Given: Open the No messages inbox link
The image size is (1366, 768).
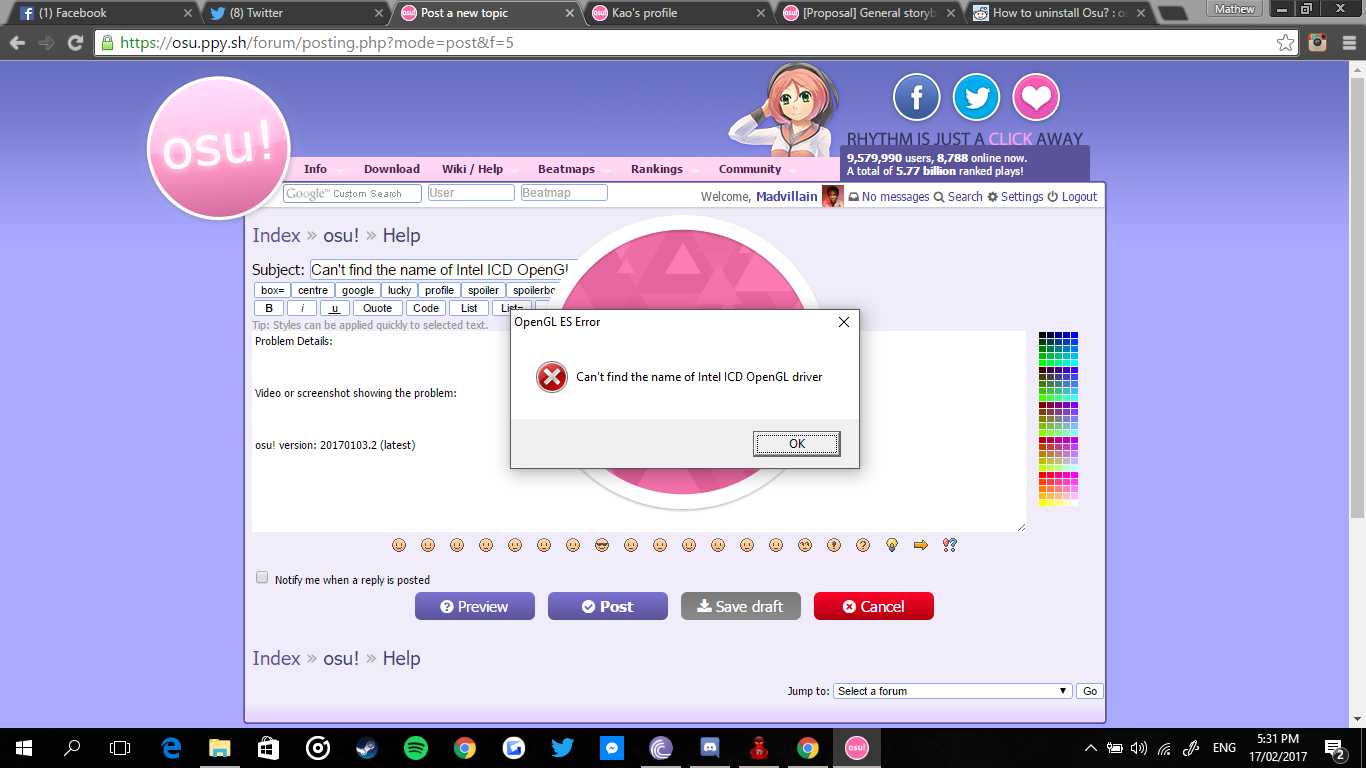Looking at the screenshot, I should 889,197.
